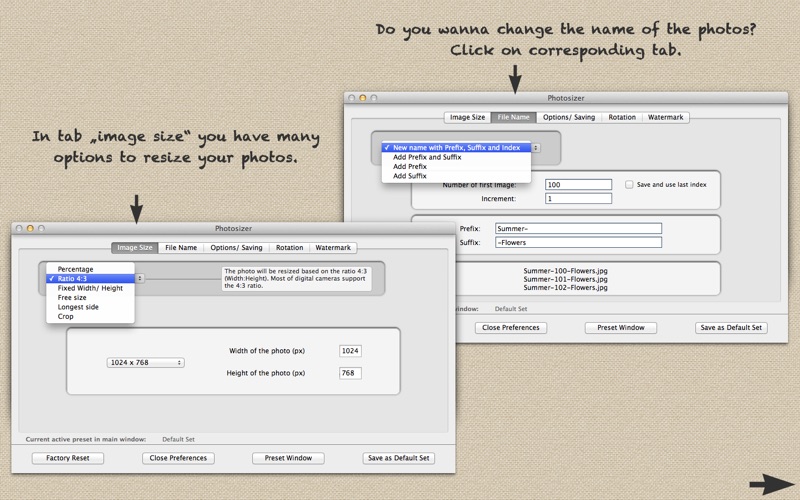Open the 1024 x 768 size dropdown
The image size is (800, 500).
point(145,362)
